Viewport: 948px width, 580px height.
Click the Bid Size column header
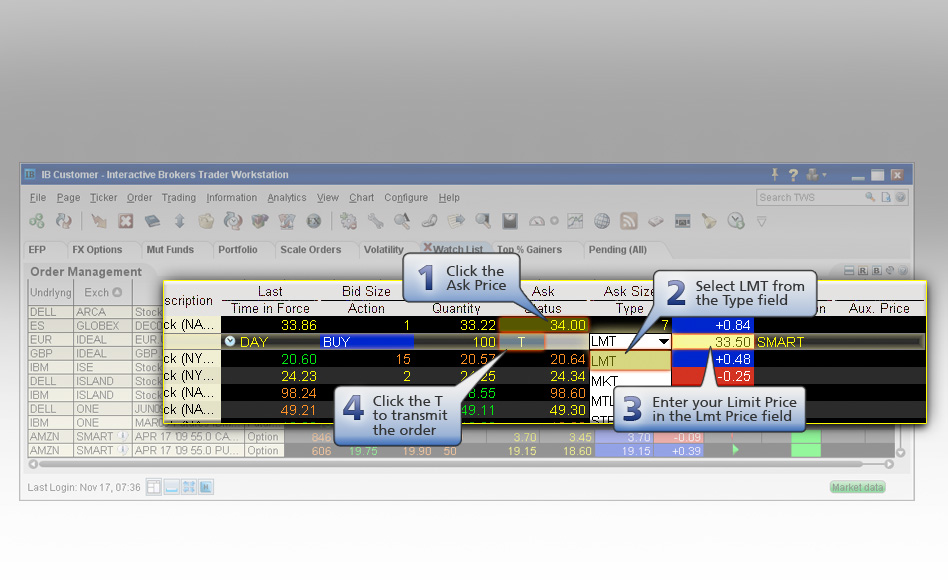[366, 291]
